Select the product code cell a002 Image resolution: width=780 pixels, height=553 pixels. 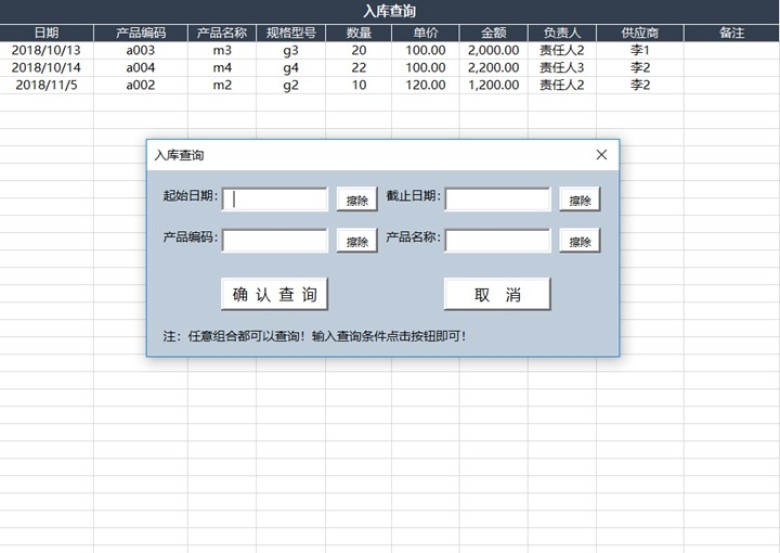141,85
